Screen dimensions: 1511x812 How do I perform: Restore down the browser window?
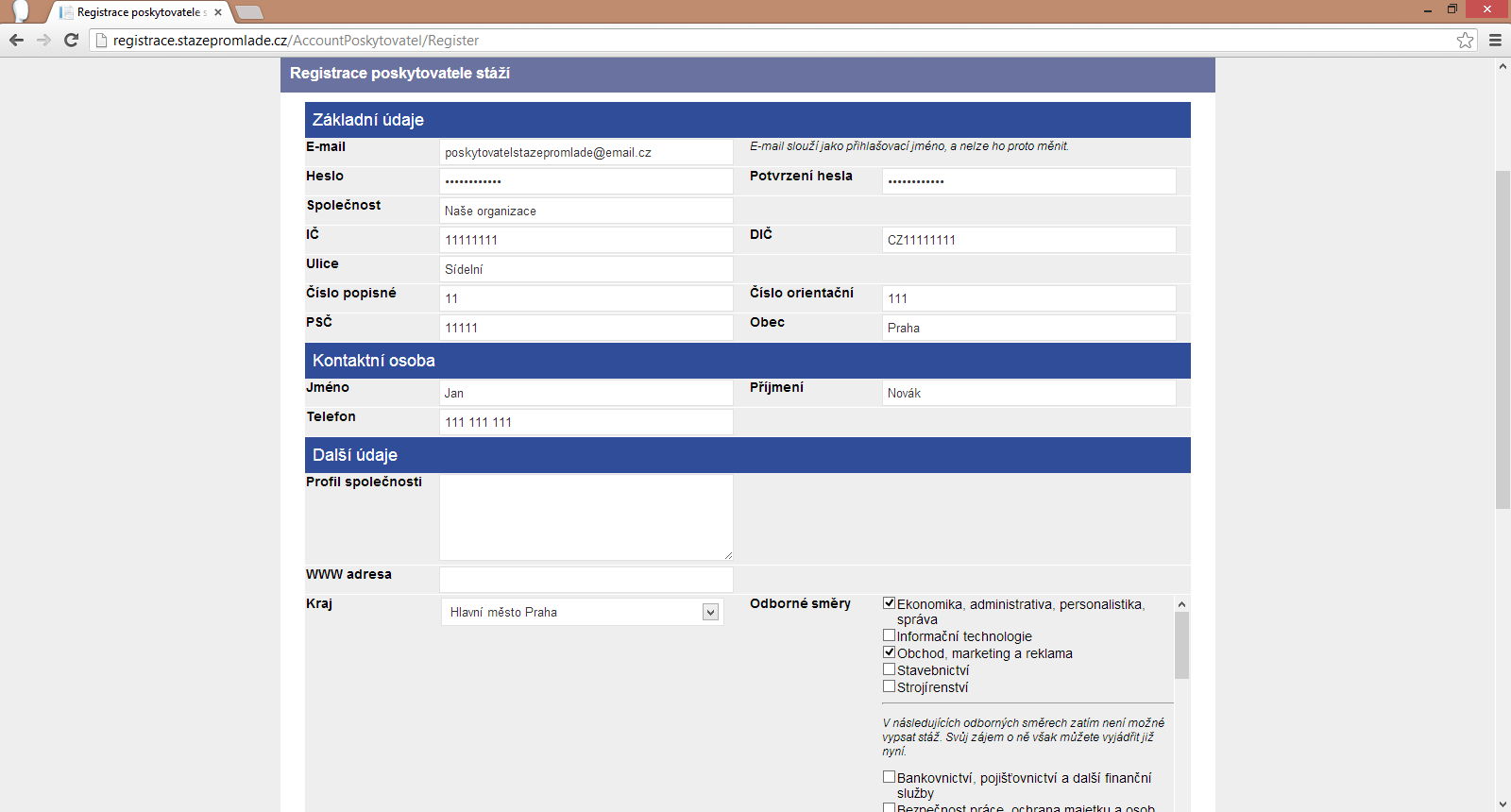(x=1452, y=9)
